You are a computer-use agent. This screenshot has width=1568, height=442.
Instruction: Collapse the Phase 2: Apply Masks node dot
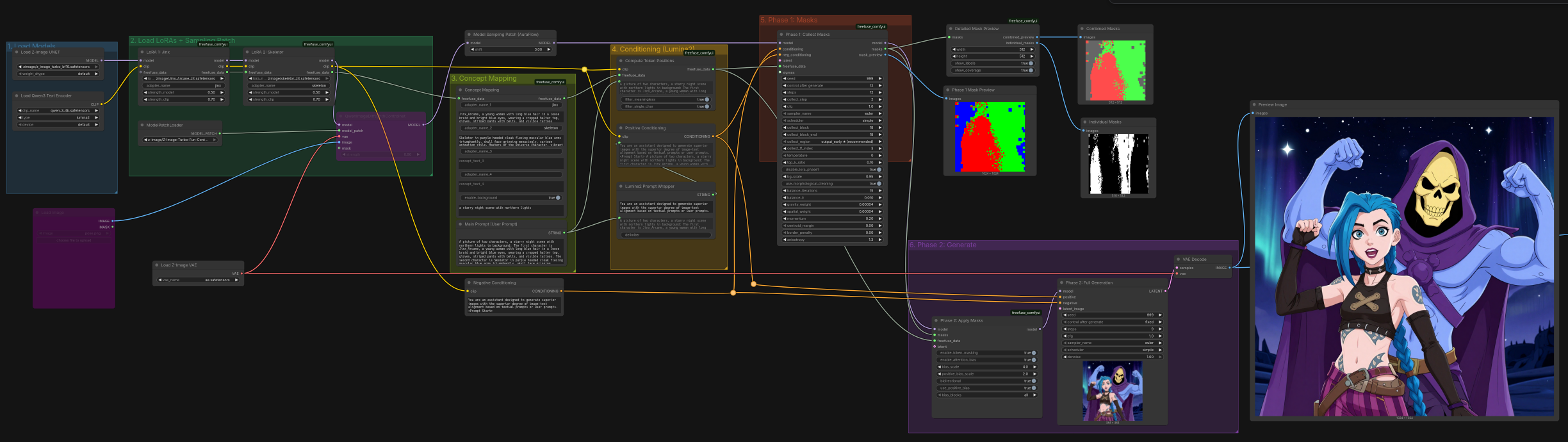coord(936,320)
